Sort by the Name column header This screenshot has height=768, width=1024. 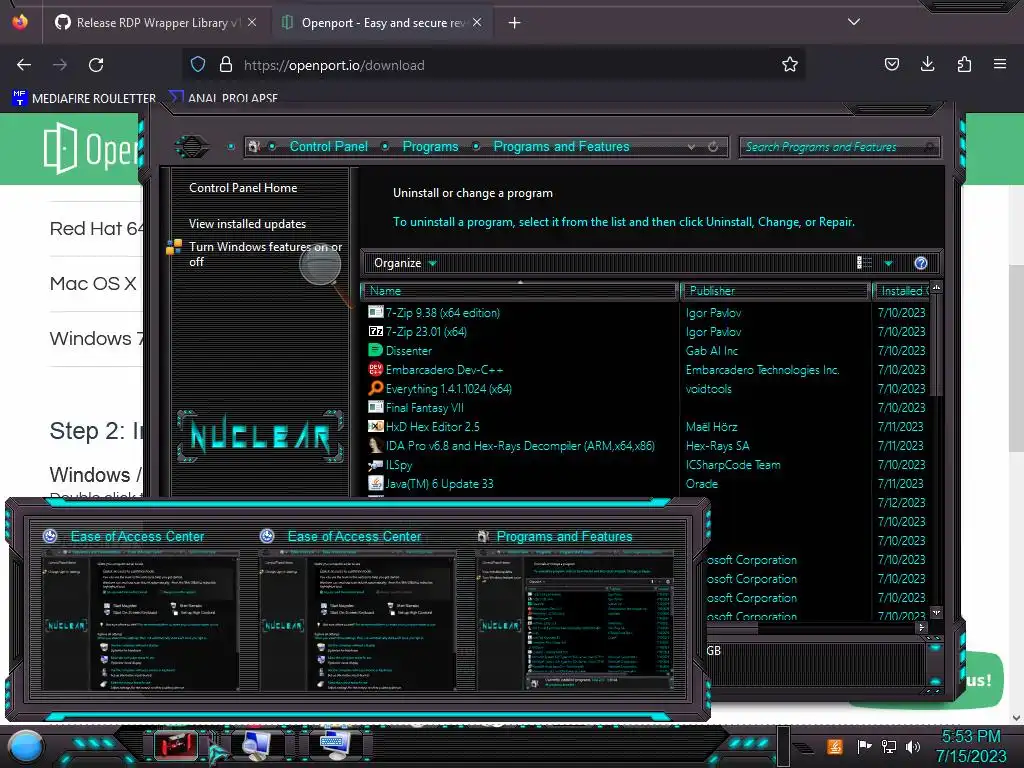(519, 291)
